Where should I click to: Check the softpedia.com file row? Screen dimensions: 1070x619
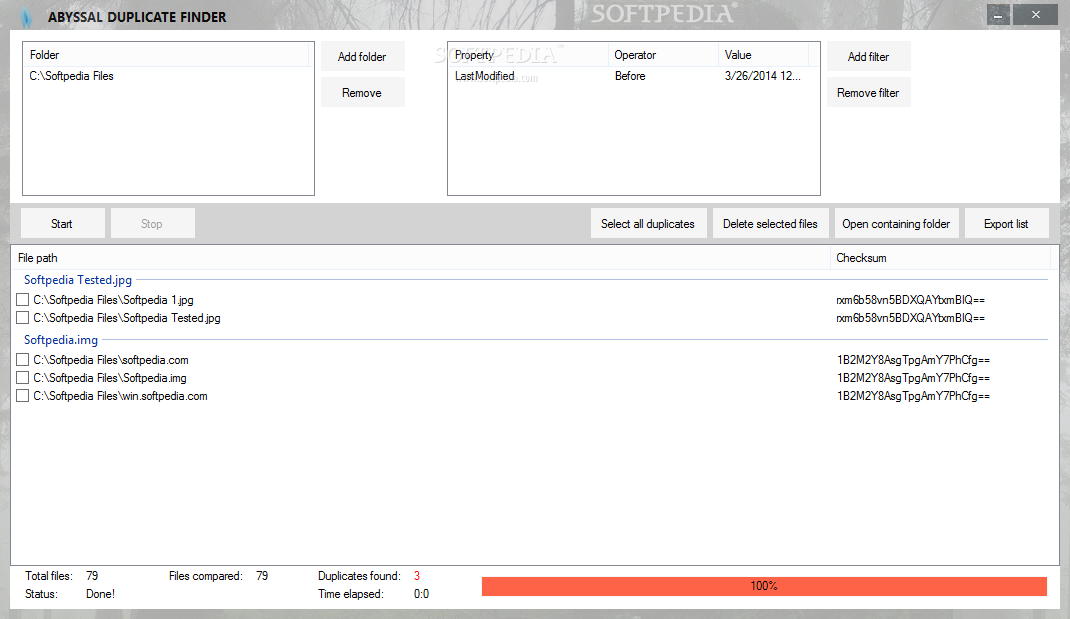pos(23,360)
